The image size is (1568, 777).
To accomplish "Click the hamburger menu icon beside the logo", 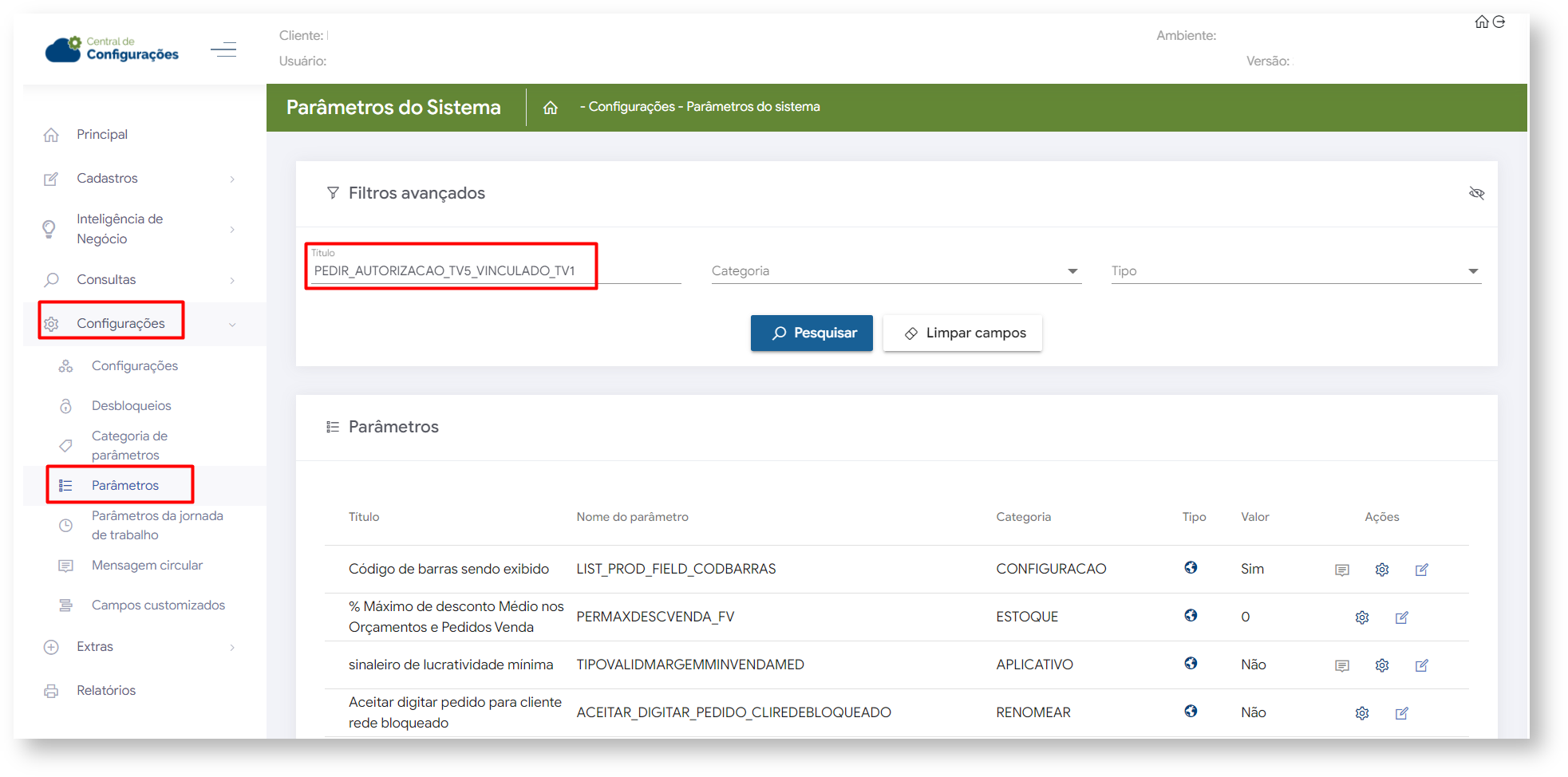I will pyautogui.click(x=223, y=49).
